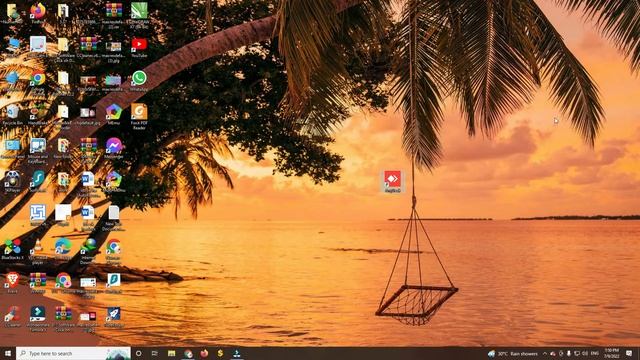Open the BlueStacks X shortcut
This screenshot has height=360, width=640.
point(12,249)
